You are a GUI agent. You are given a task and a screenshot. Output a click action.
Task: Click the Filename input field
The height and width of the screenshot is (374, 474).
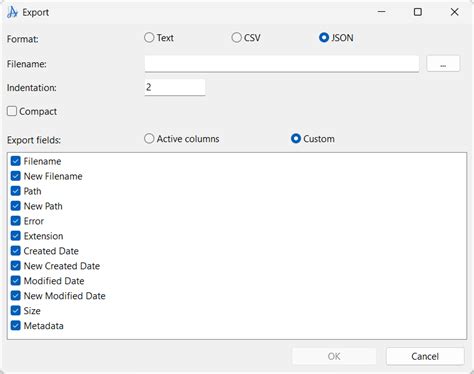[x=282, y=64]
